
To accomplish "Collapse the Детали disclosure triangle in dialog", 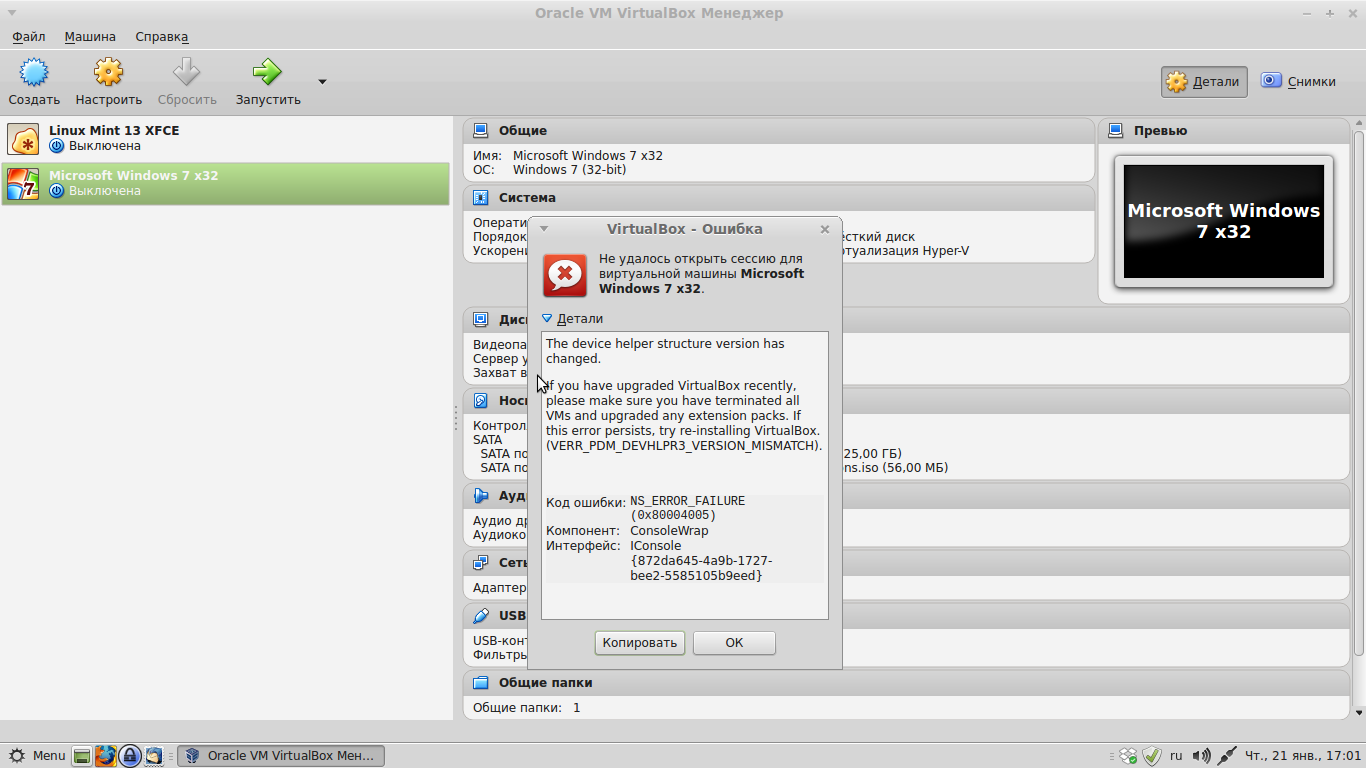I will 547,319.
